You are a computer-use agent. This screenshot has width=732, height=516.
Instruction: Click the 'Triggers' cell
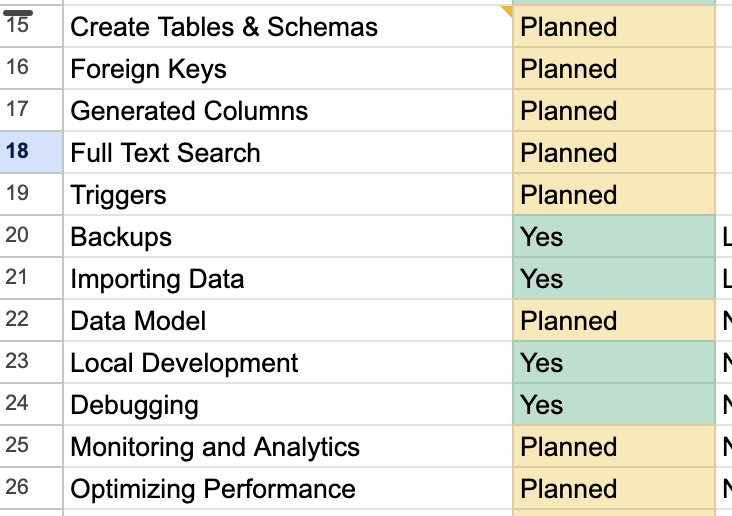[x=288, y=195]
